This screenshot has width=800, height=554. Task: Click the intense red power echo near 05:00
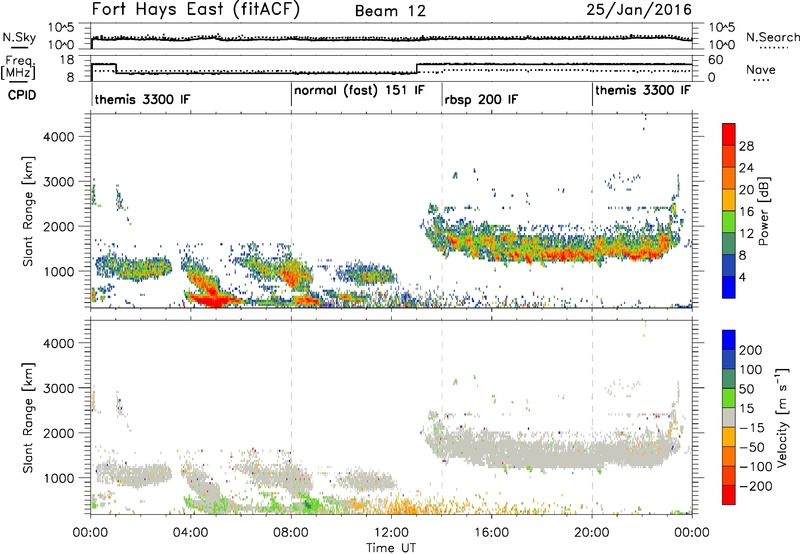213,300
